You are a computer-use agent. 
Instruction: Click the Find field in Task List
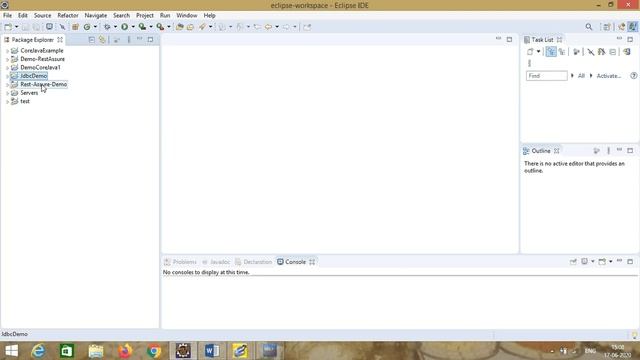point(547,76)
